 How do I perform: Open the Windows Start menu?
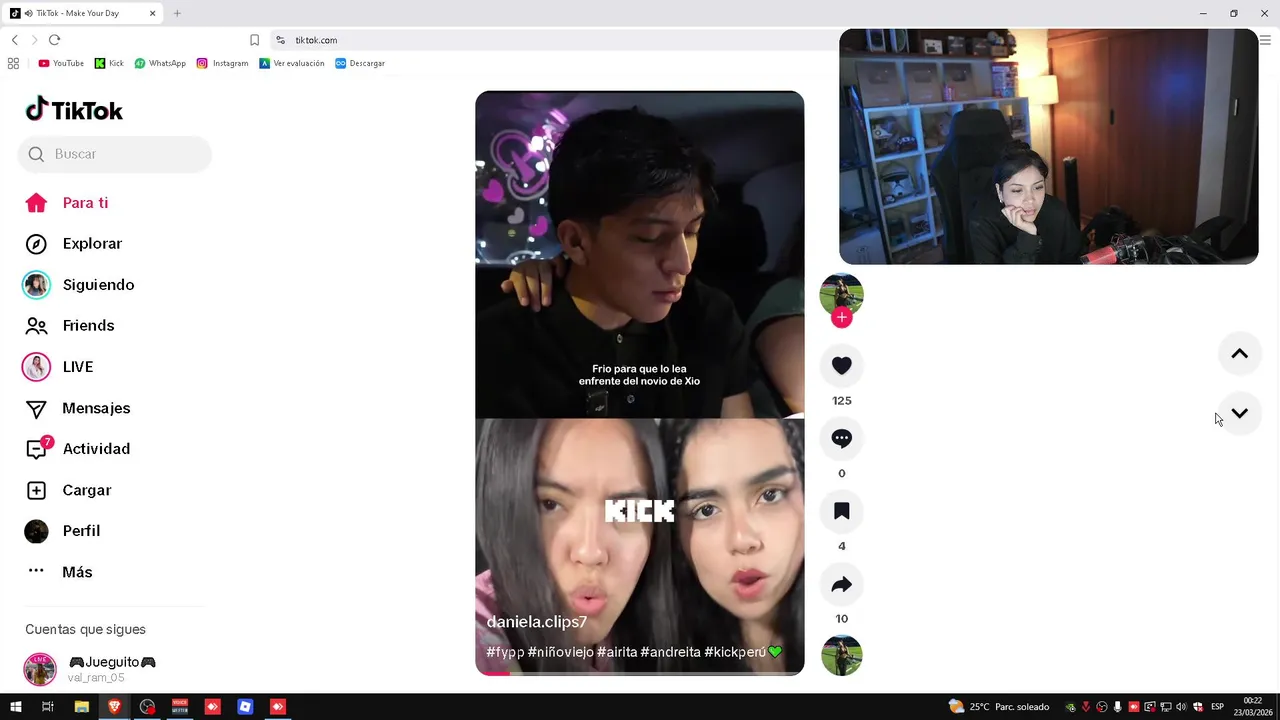[x=15, y=707]
